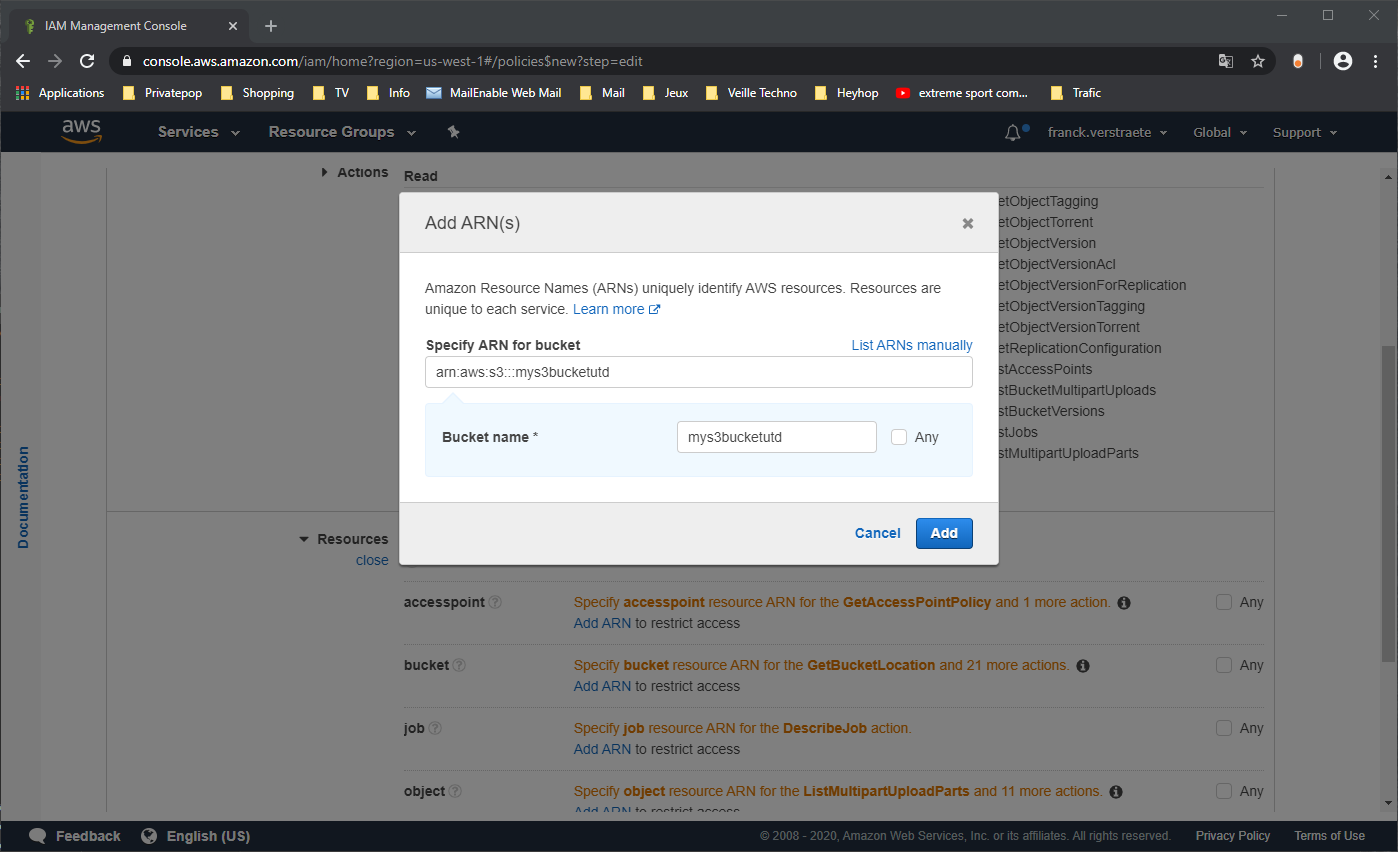Open the notifications bell icon
Screen dimensions: 1398x852
point(1013,132)
